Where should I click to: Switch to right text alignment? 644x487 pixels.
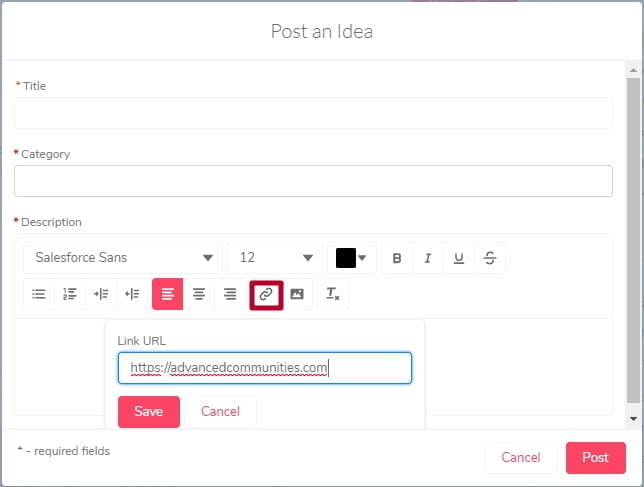tap(230, 294)
